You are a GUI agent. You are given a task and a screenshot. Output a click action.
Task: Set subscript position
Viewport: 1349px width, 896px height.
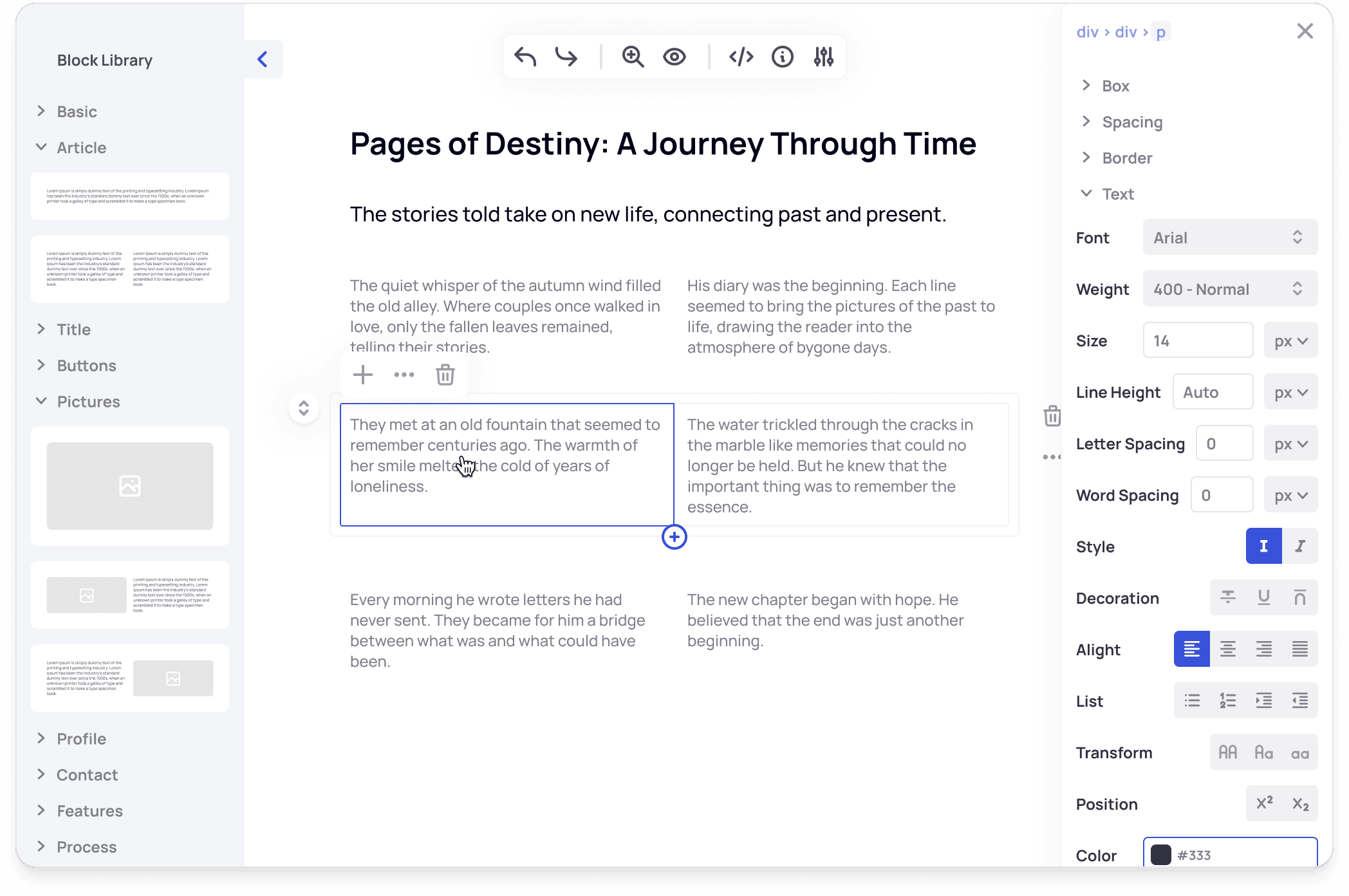pos(1300,803)
